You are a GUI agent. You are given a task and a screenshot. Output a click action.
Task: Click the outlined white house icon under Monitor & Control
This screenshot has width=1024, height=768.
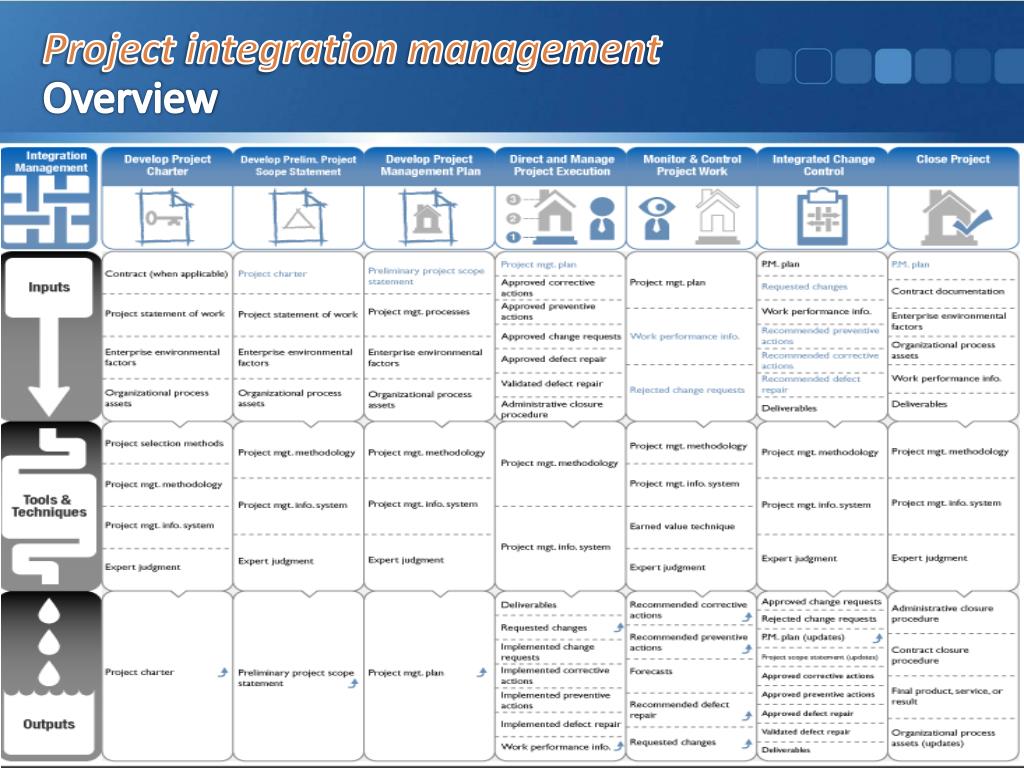(717, 216)
